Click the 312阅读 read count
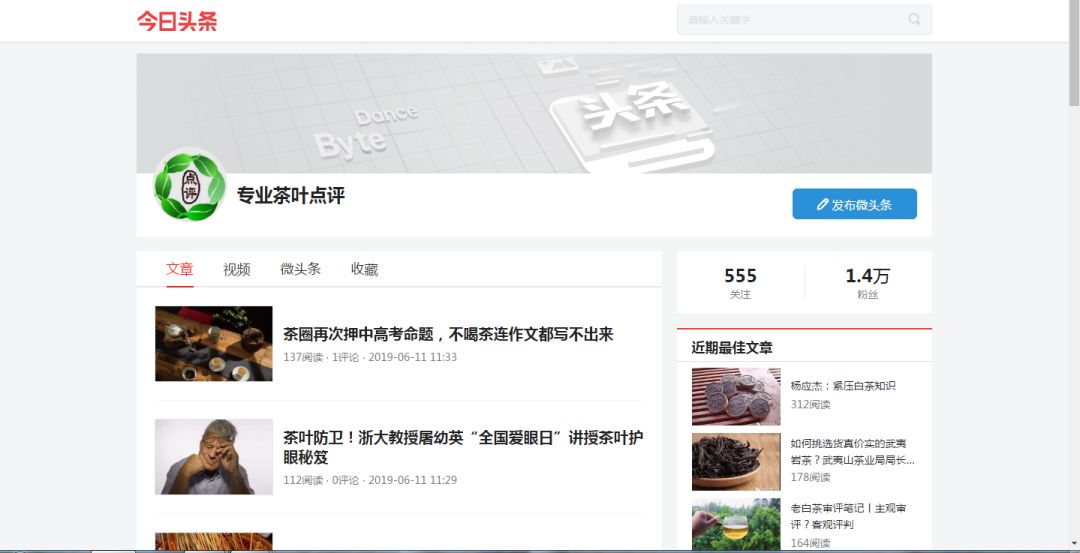This screenshot has width=1080, height=553. point(811,404)
